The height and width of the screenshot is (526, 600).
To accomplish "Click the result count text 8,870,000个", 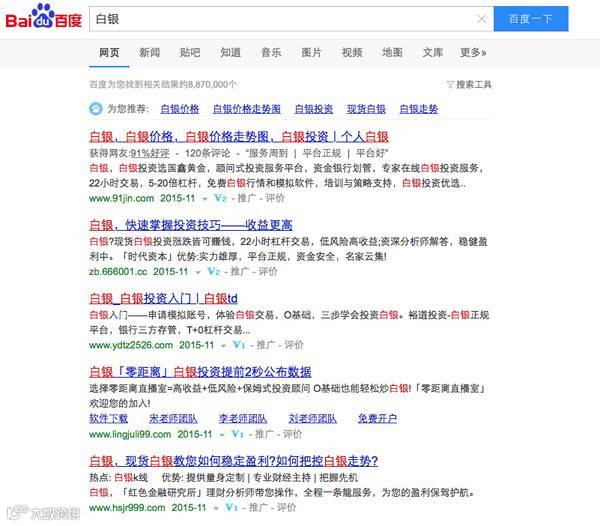I will [212, 85].
